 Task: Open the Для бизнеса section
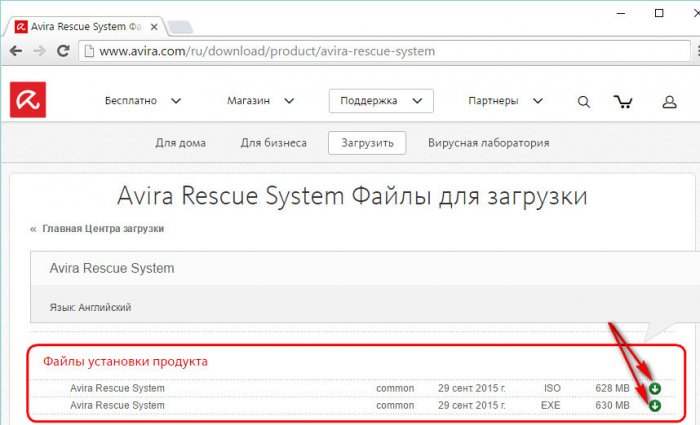(273, 143)
